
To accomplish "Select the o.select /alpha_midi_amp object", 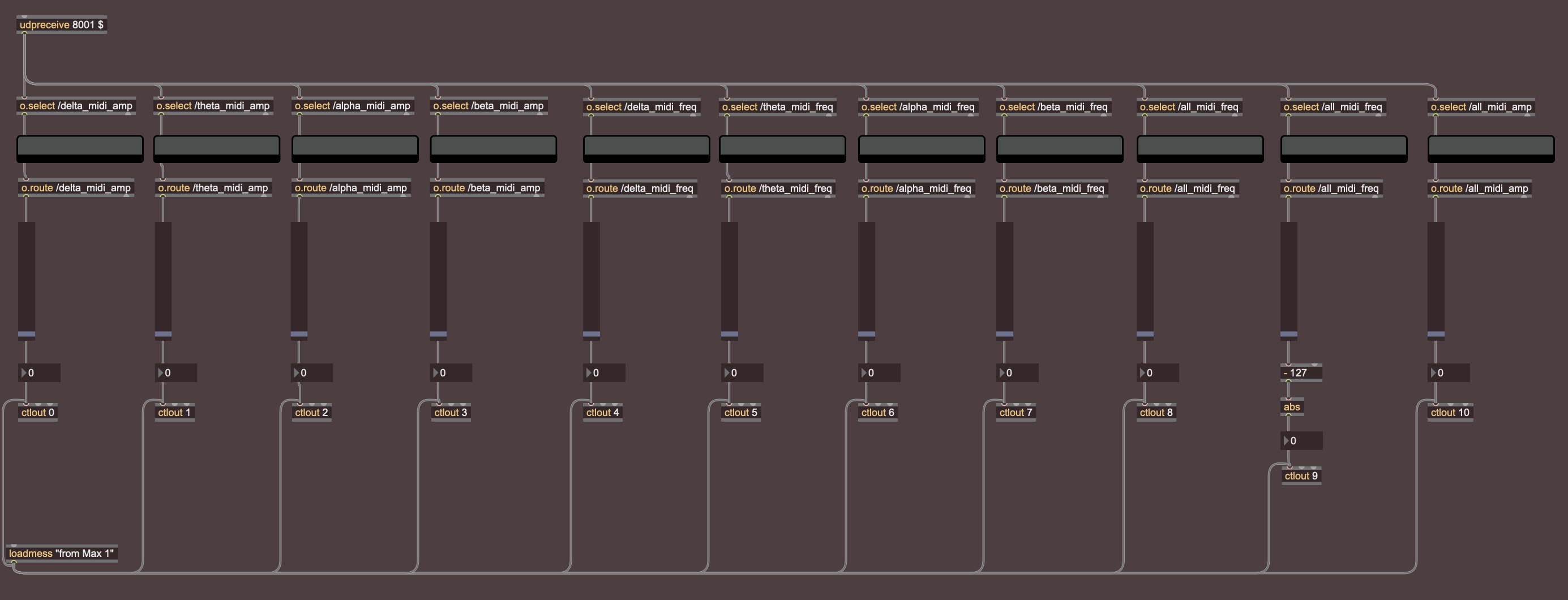I will tap(353, 106).
